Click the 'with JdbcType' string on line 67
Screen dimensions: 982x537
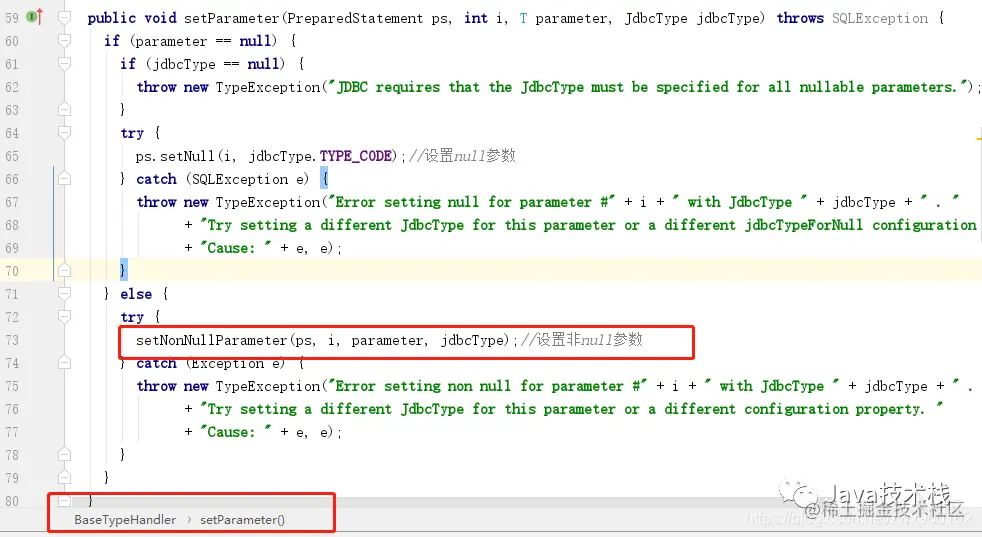click(740, 202)
